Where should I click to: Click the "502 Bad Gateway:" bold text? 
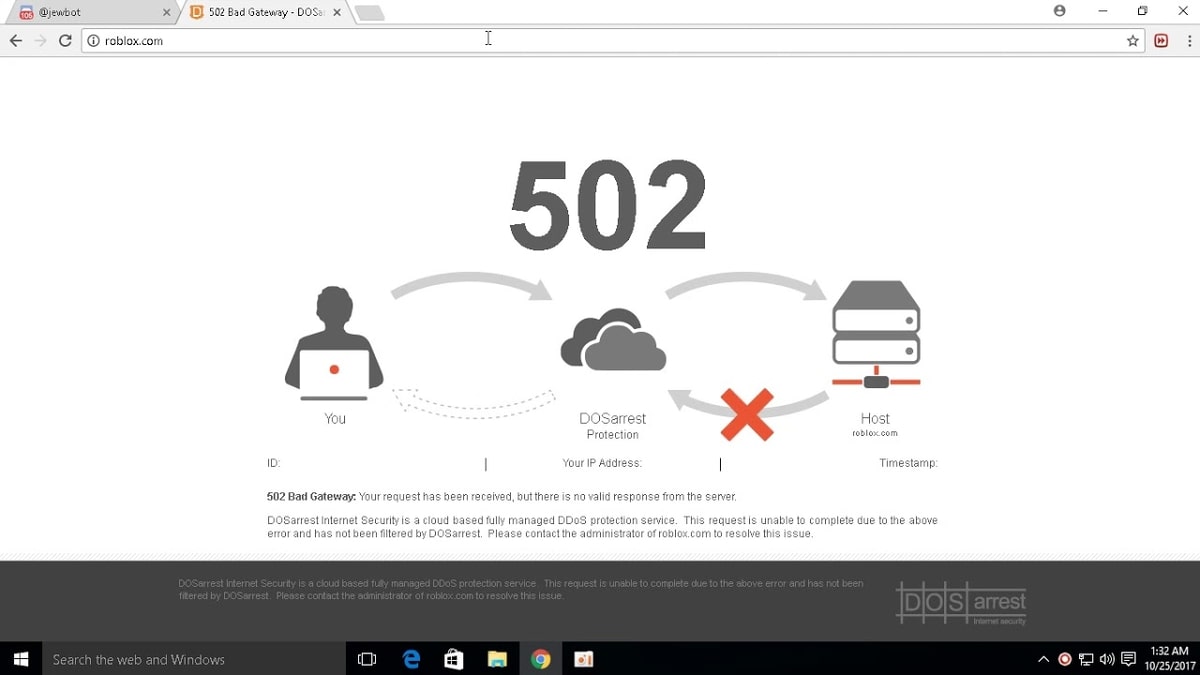[x=311, y=496]
